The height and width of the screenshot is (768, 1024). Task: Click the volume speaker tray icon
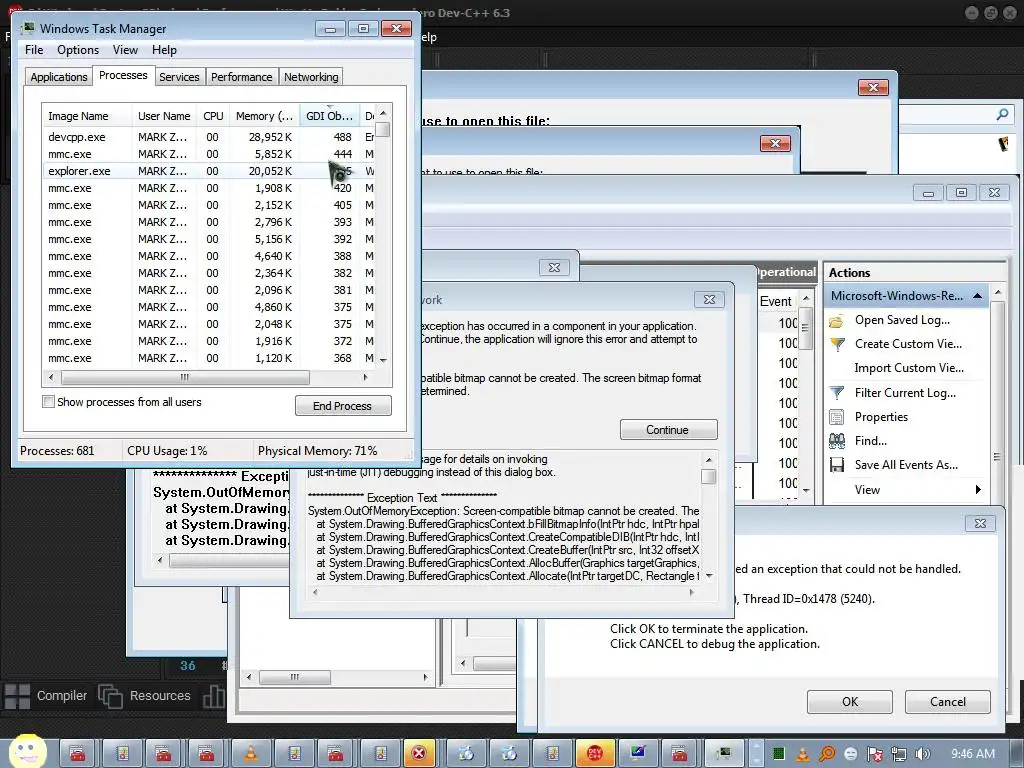923,754
